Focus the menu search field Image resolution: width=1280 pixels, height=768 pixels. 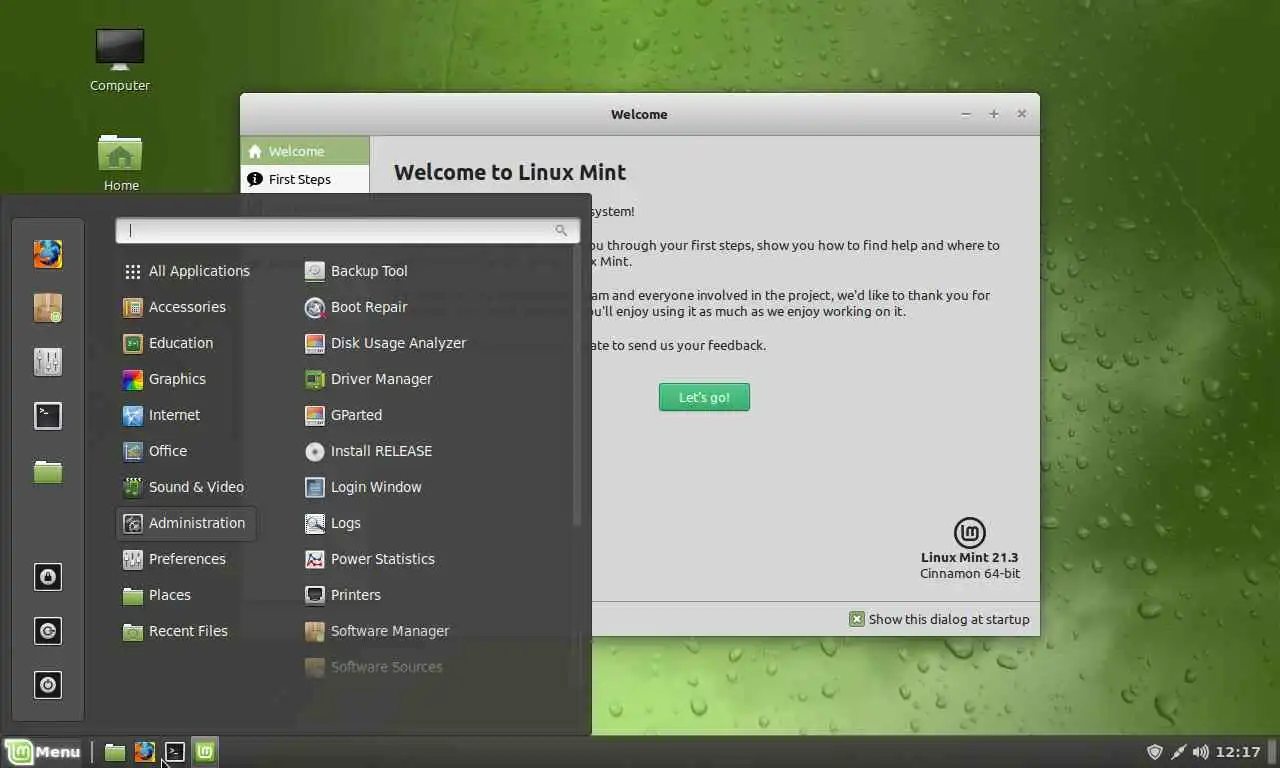(347, 230)
